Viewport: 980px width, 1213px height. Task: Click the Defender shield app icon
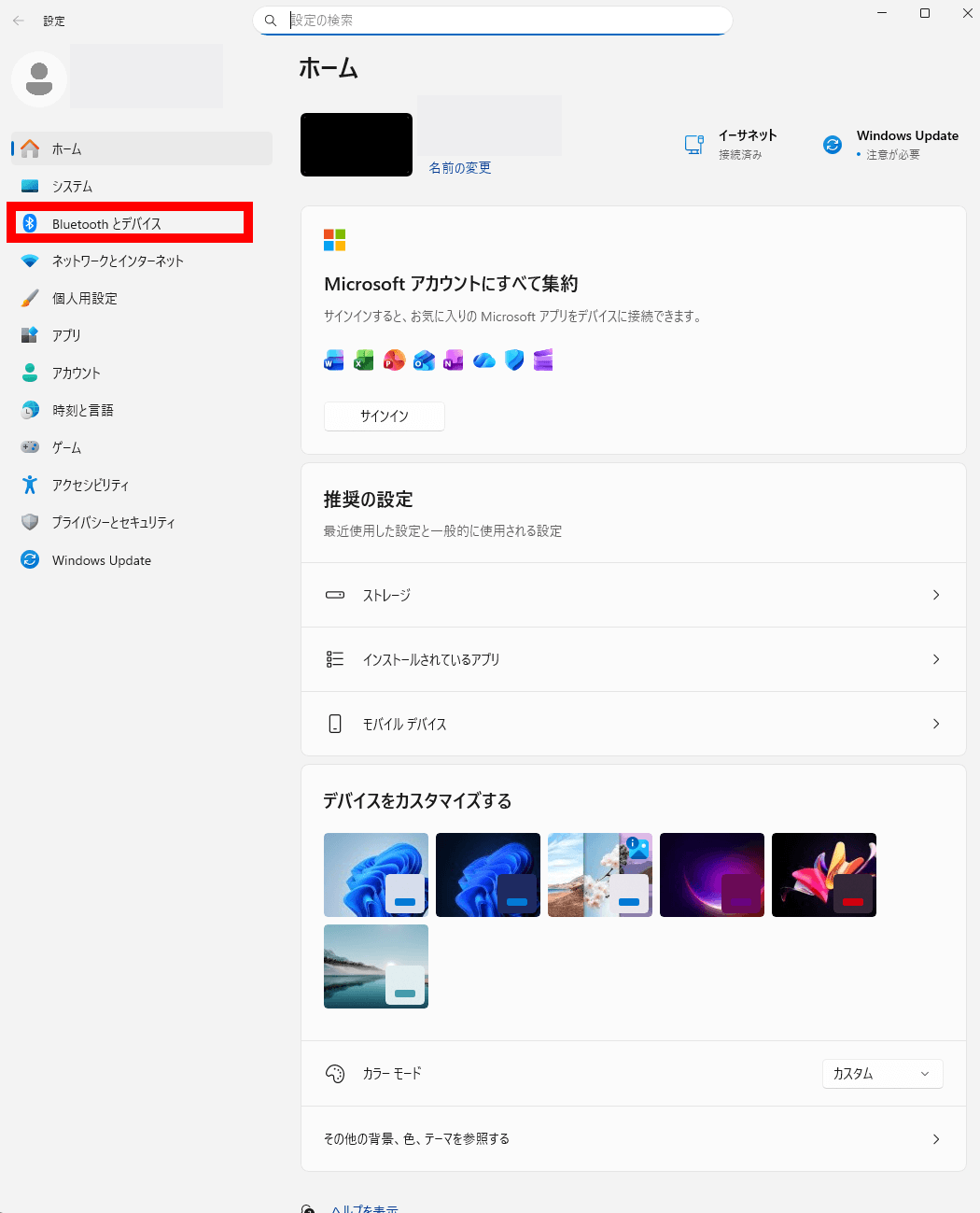tap(514, 360)
